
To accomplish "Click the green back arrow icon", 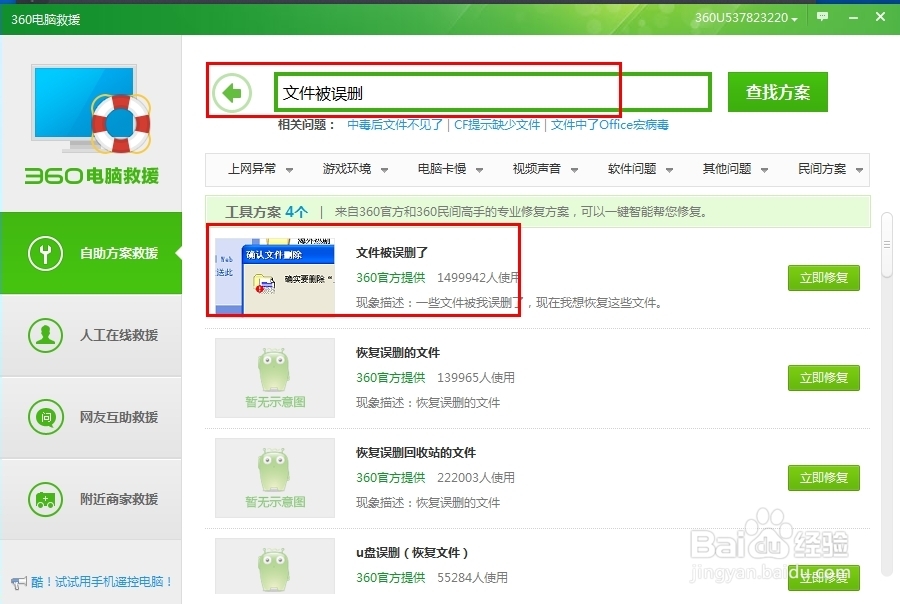I will (x=232, y=93).
